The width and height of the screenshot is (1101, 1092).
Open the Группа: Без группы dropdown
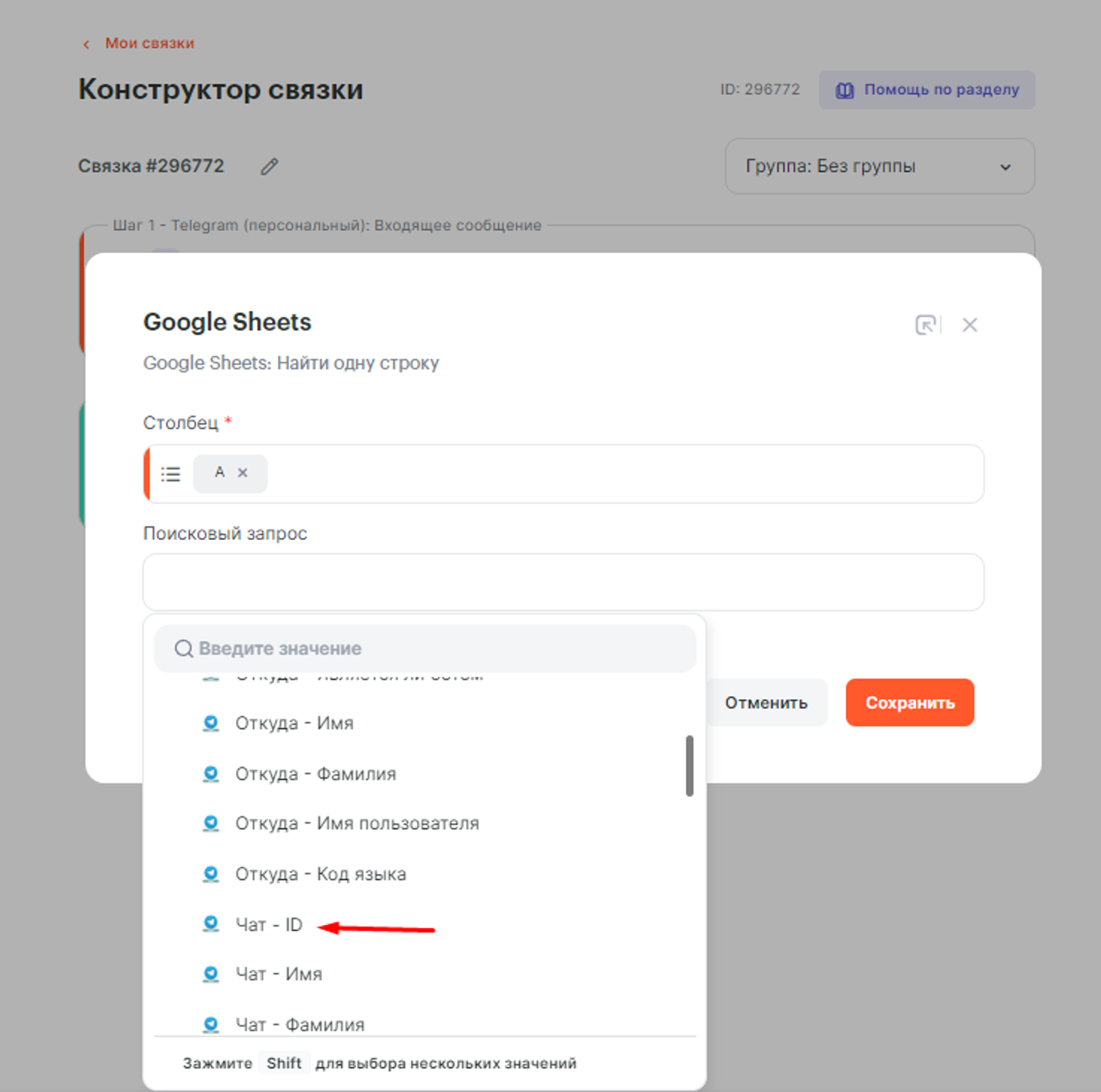click(879, 166)
